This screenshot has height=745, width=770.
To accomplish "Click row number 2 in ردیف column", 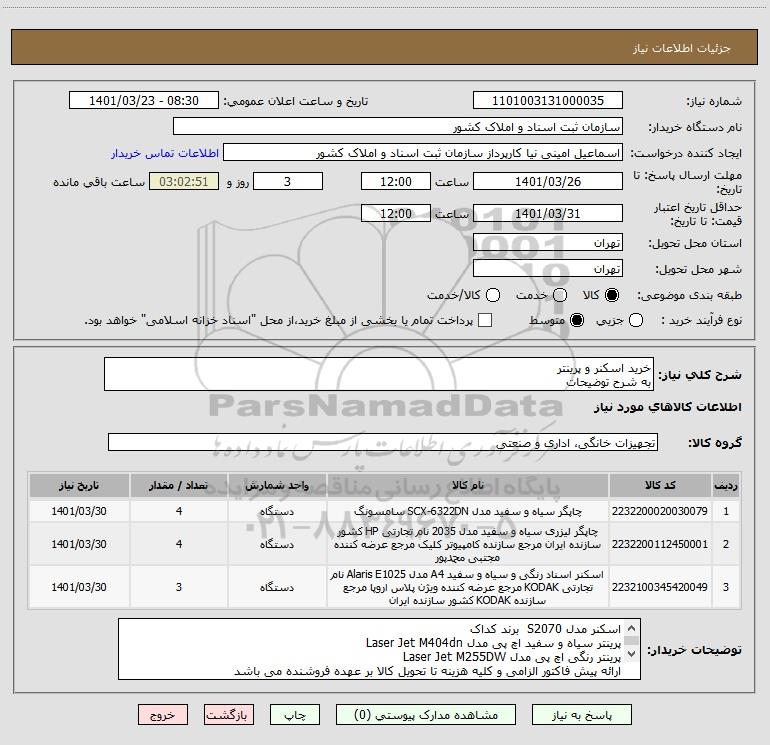I will [726, 544].
